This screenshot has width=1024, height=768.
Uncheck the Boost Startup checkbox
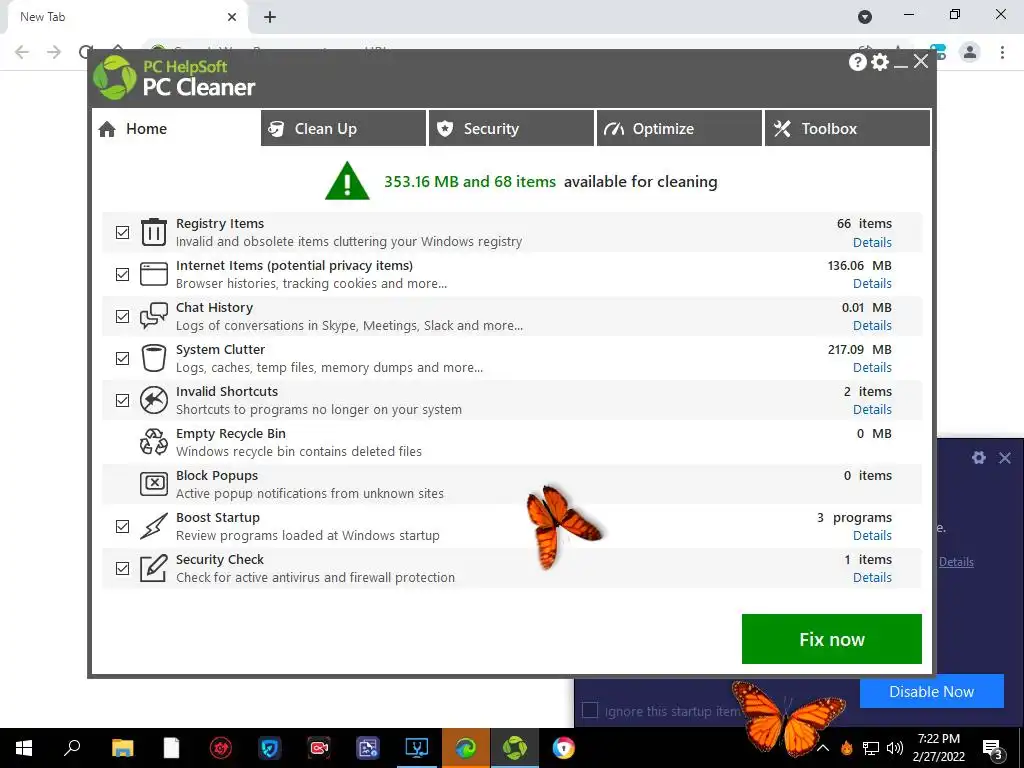[x=122, y=526]
